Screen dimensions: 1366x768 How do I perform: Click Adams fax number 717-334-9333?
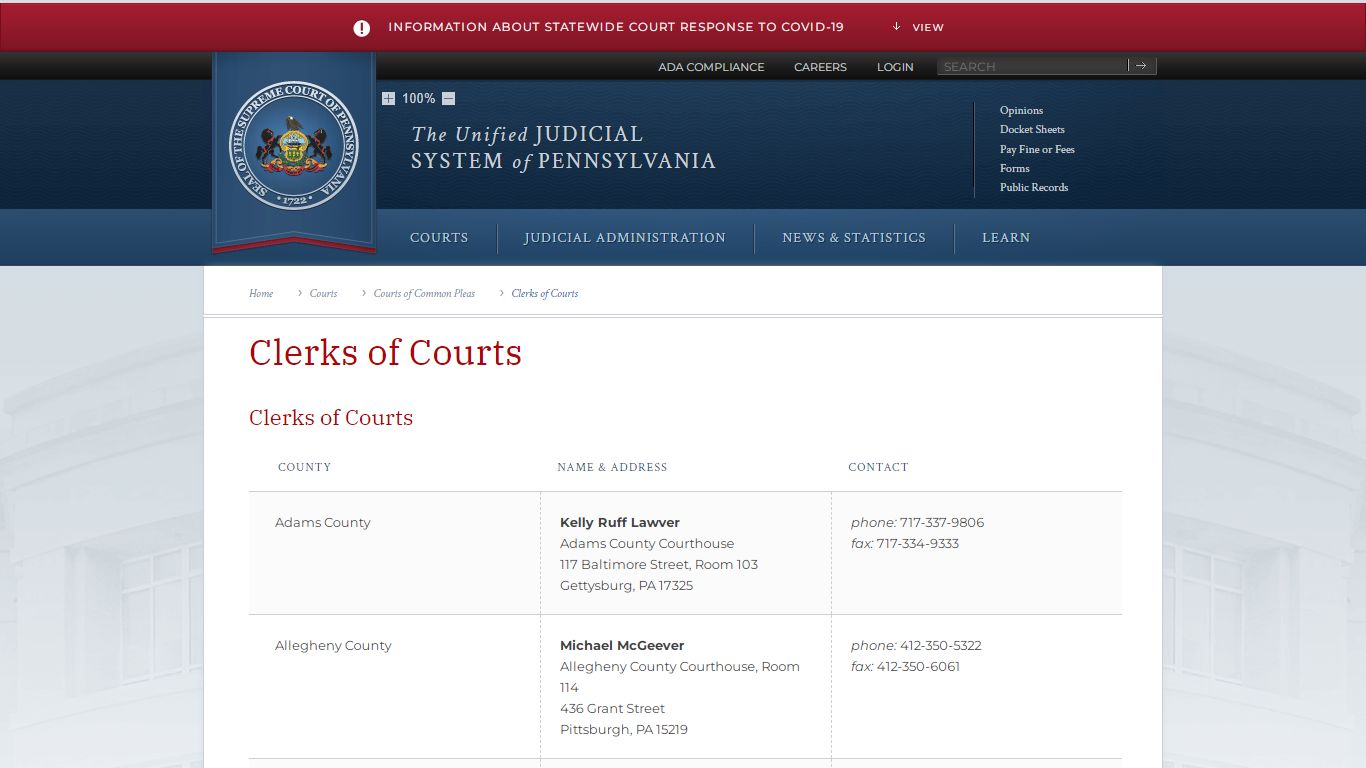point(918,543)
